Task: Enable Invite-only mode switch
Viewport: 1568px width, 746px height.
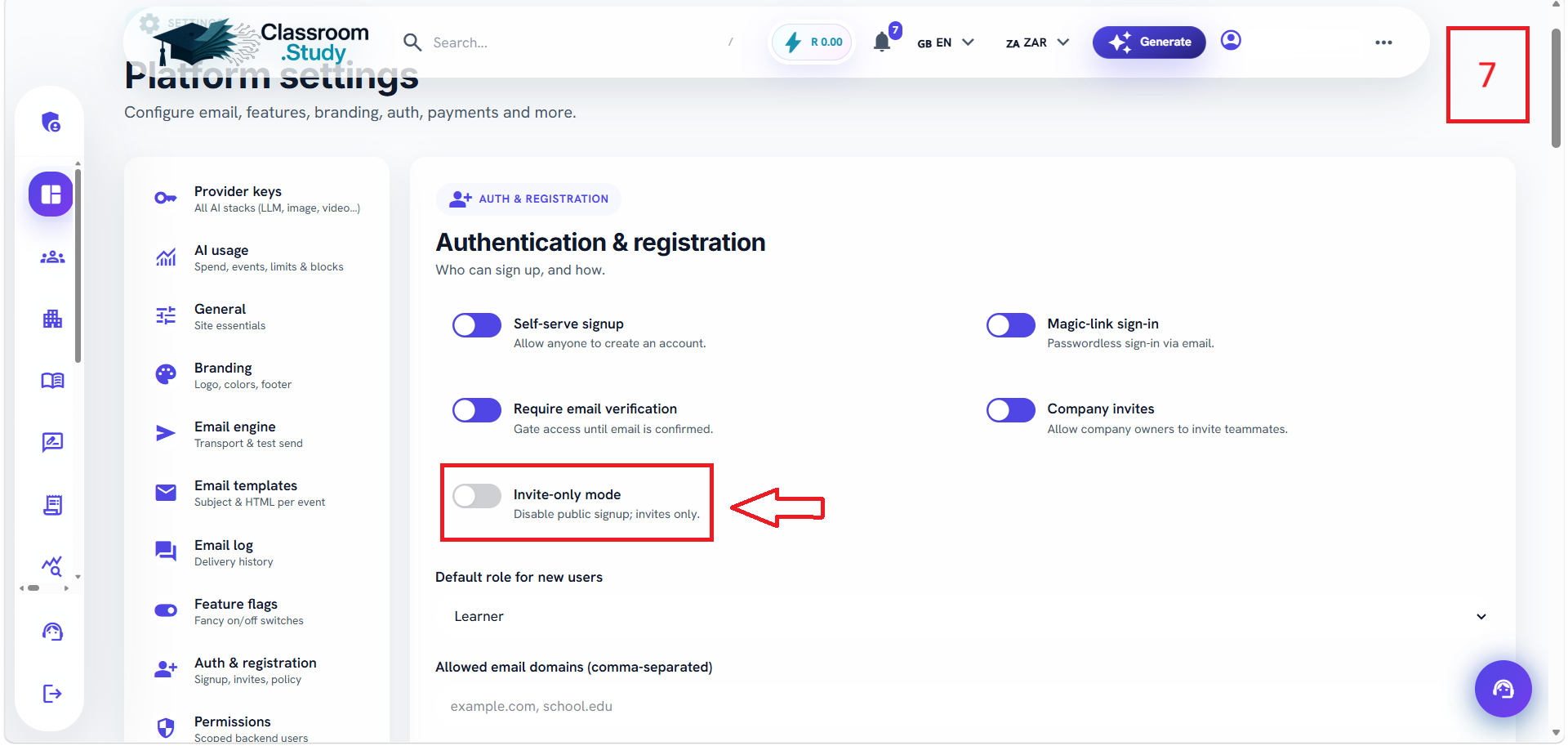Action: [x=477, y=496]
